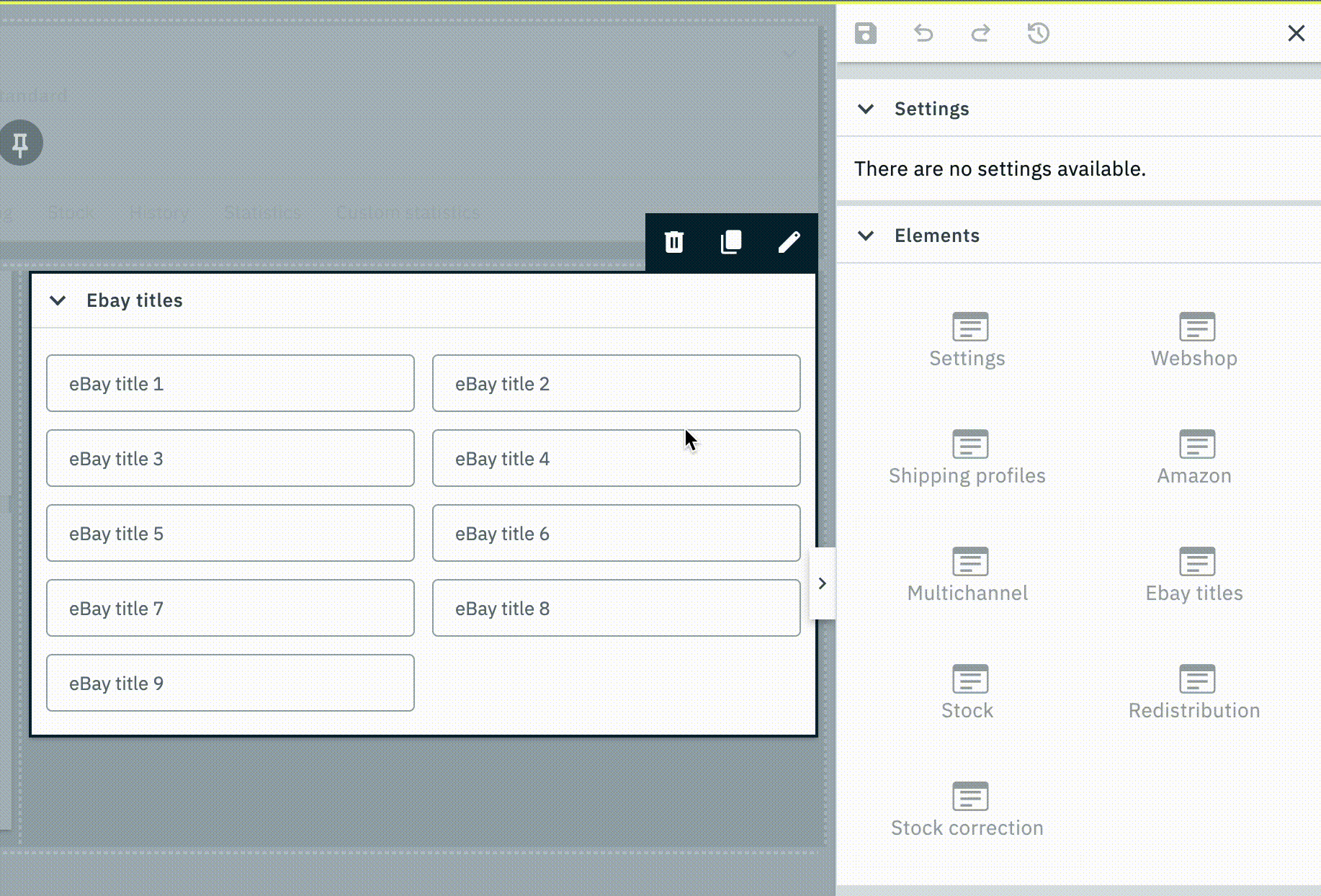1321x896 pixels.
Task: Select the Shipping profiles element tile
Action: coord(967,457)
